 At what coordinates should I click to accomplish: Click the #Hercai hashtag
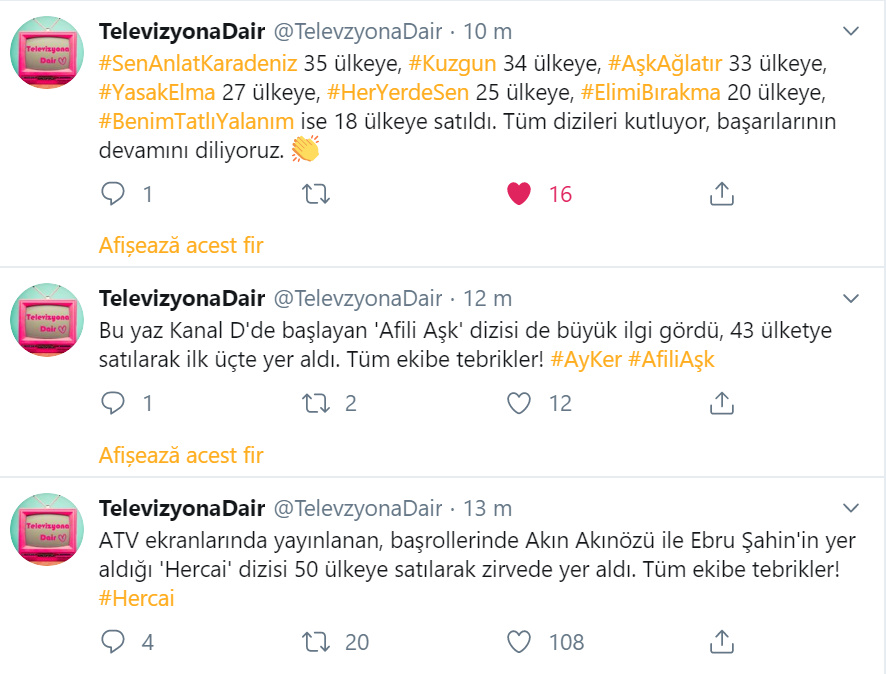point(137,597)
